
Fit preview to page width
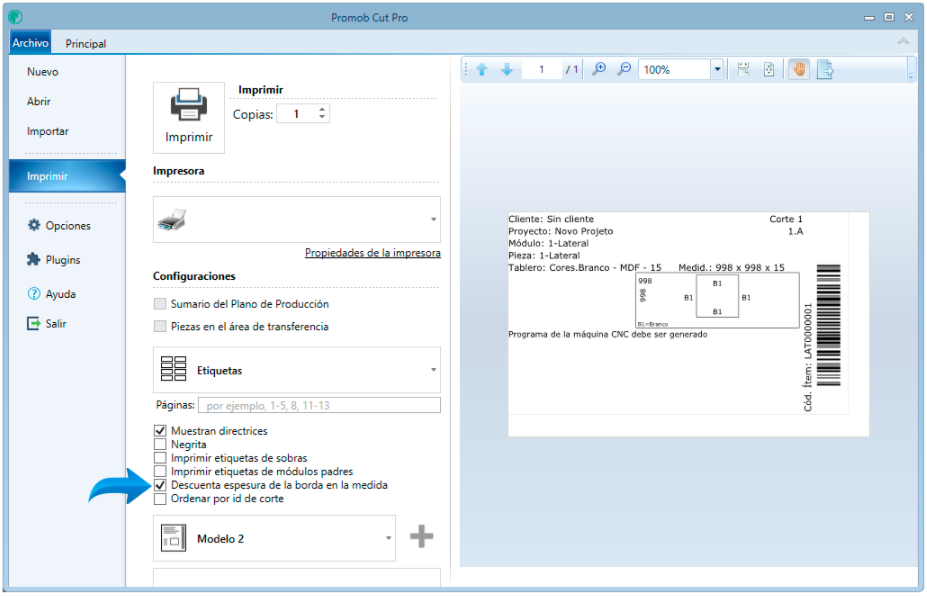tap(743, 69)
